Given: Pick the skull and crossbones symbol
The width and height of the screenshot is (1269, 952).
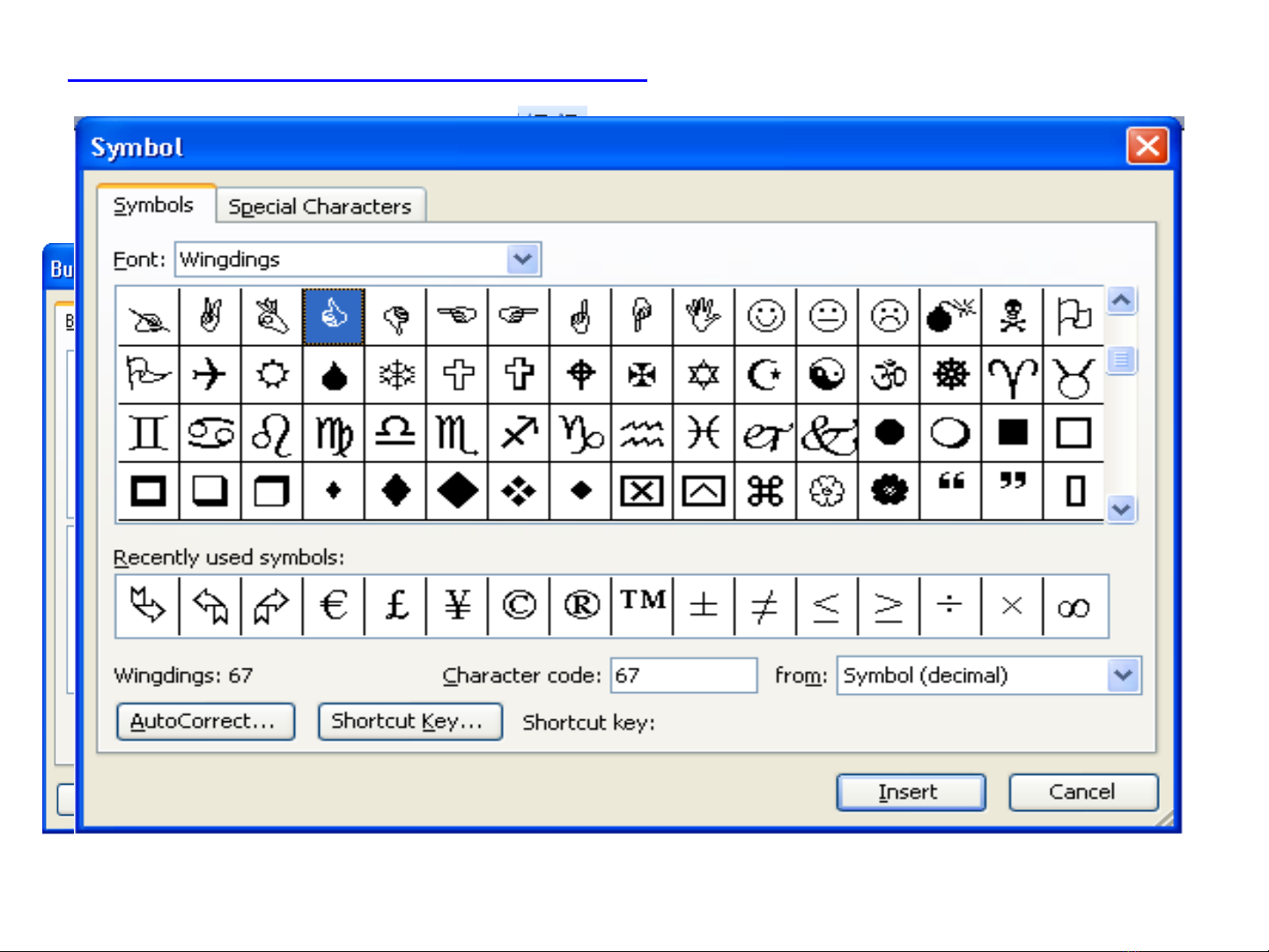Looking at the screenshot, I should [x=1012, y=315].
